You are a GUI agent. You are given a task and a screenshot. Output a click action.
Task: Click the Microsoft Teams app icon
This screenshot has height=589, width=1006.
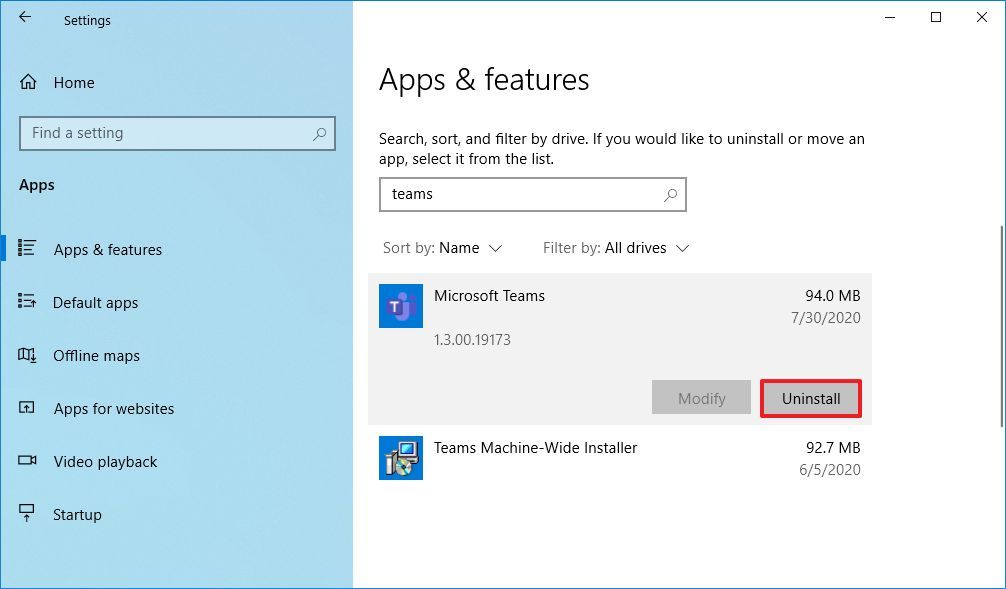pos(400,305)
